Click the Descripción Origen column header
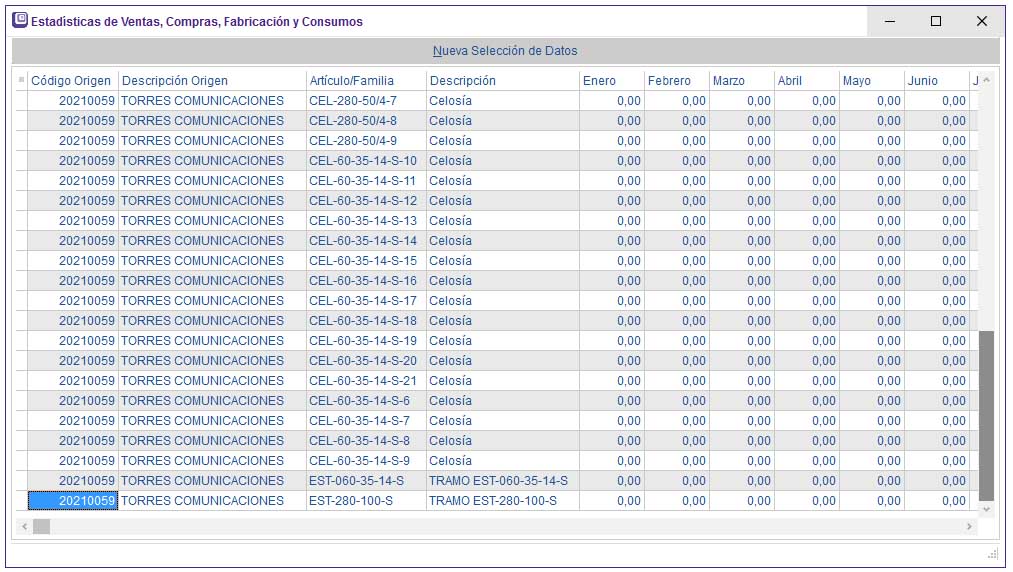The height and width of the screenshot is (572, 1013). pyautogui.click(x=211, y=81)
